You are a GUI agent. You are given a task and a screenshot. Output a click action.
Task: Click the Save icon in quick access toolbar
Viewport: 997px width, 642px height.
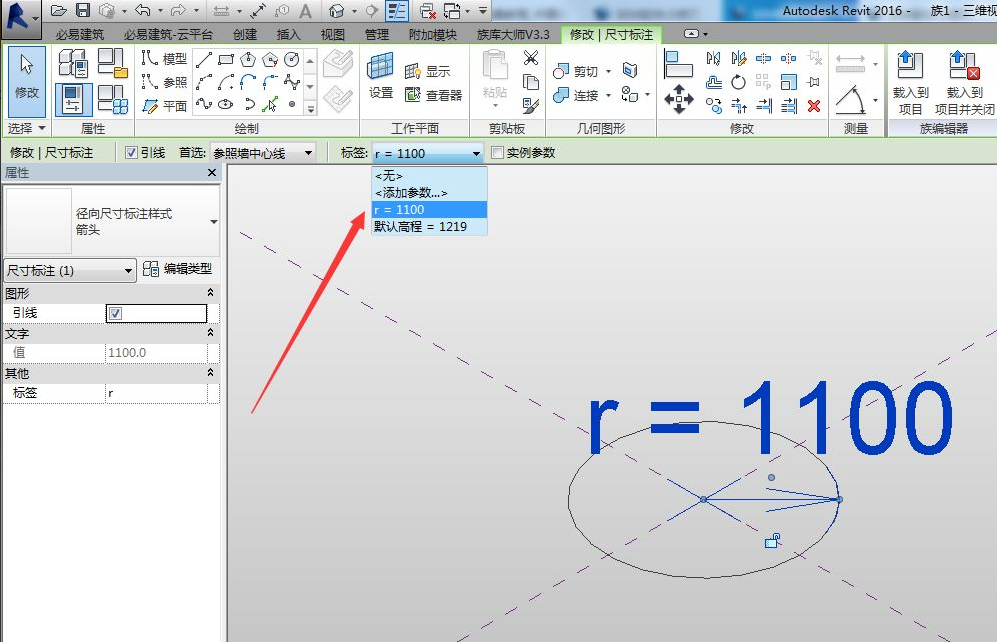pos(82,11)
